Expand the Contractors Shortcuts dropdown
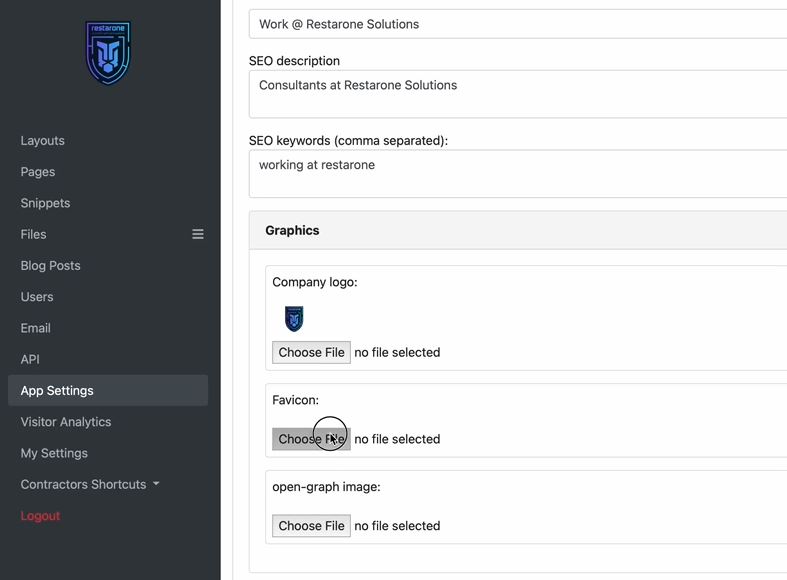787x580 pixels. 90,484
